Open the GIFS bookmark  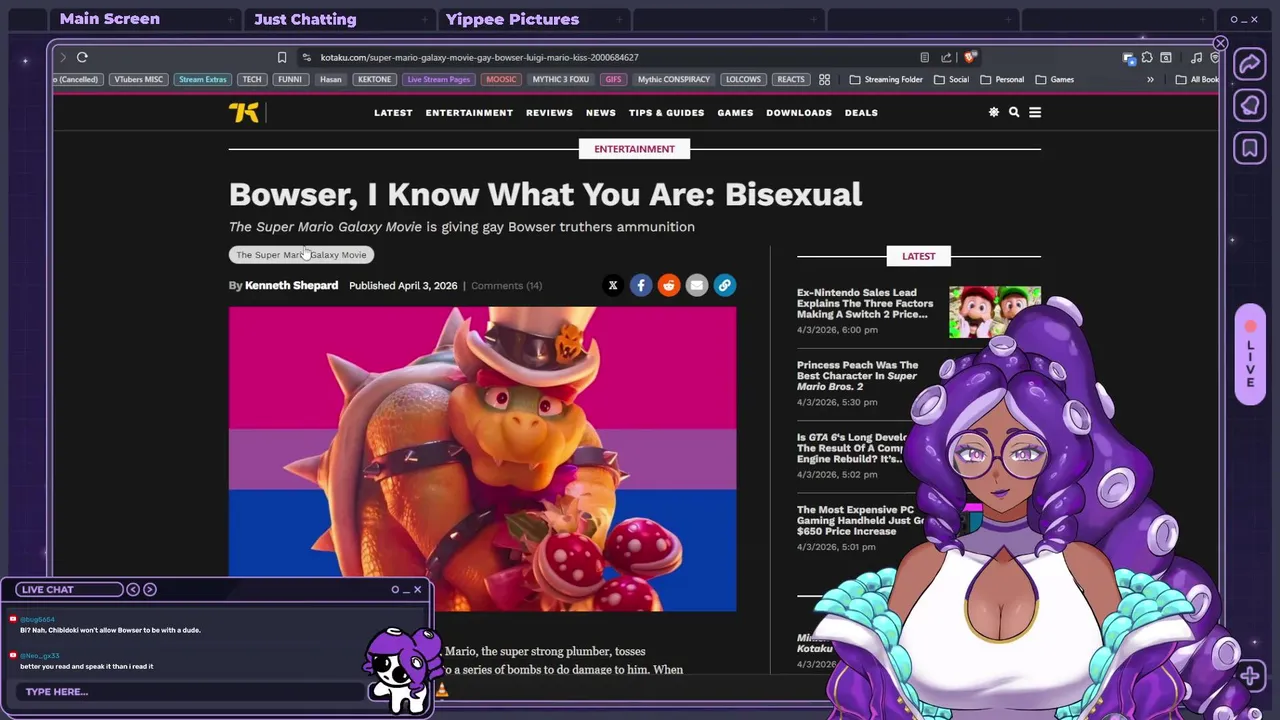pyautogui.click(x=613, y=80)
